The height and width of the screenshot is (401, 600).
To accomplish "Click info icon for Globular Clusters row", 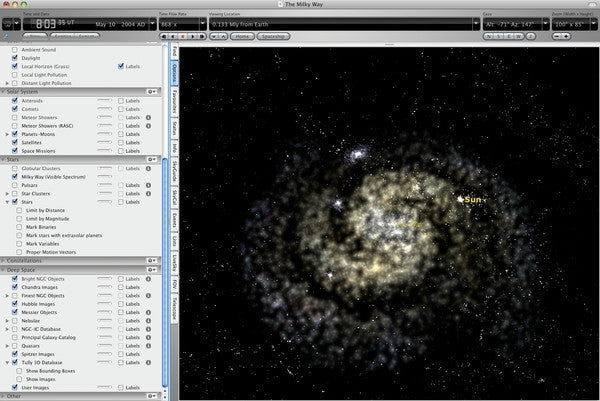I will coord(148,168).
